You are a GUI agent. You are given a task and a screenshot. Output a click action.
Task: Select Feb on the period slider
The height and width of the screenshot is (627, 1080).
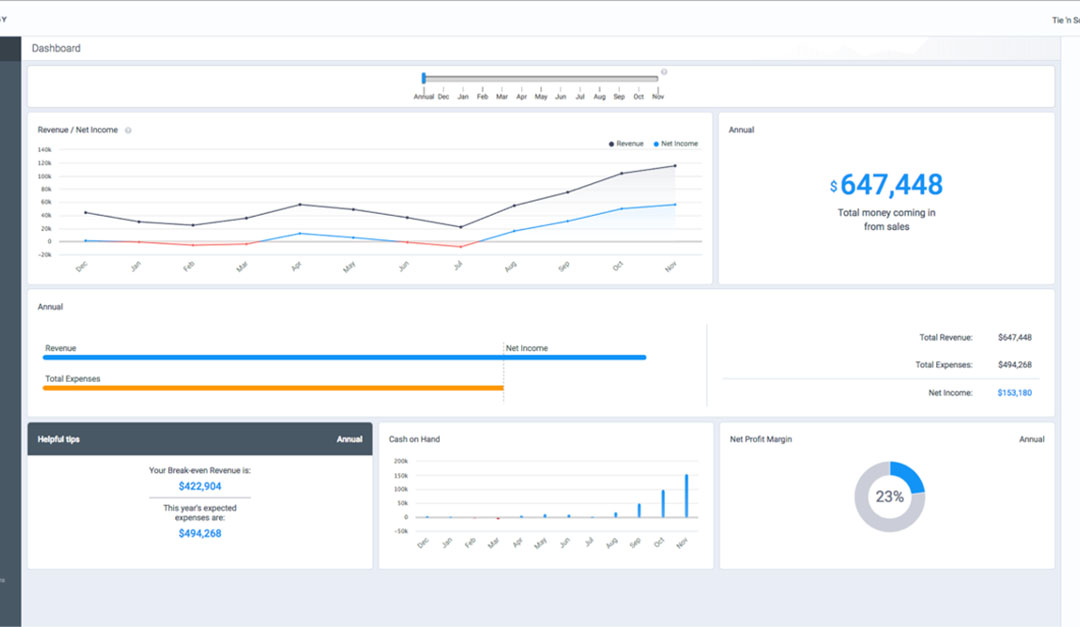click(482, 97)
